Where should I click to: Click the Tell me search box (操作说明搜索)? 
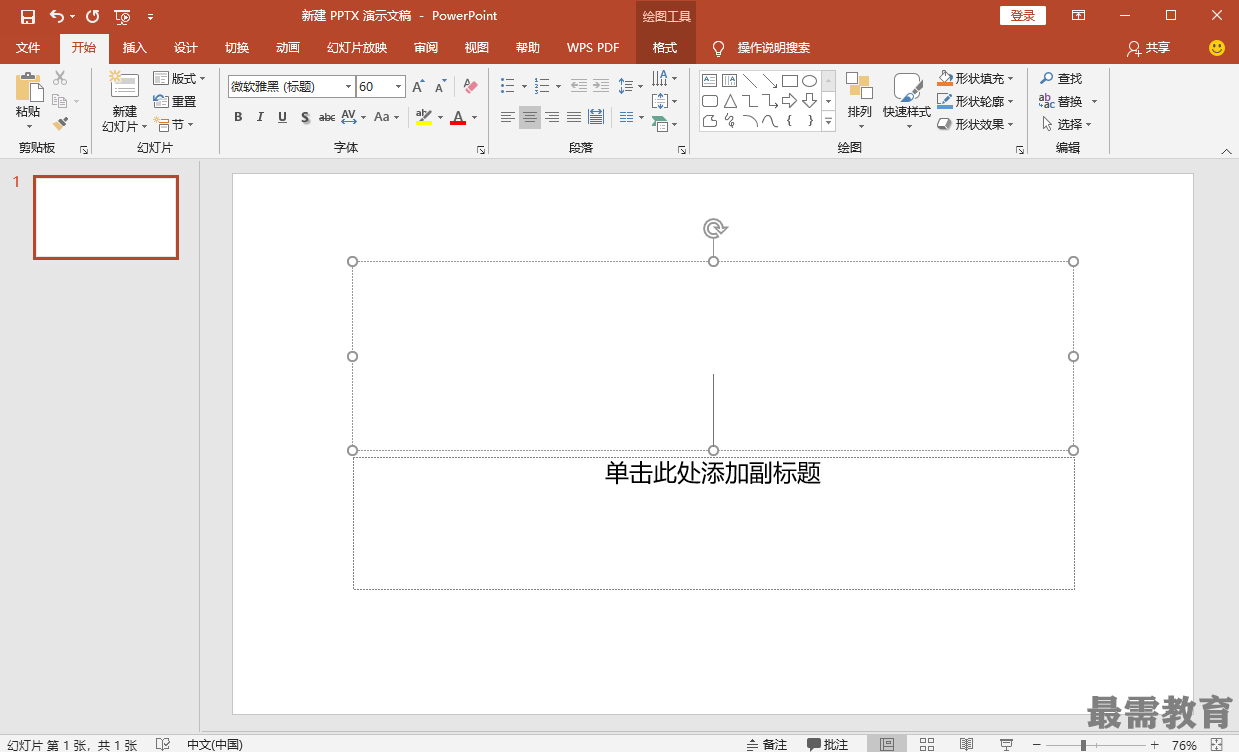[x=774, y=48]
